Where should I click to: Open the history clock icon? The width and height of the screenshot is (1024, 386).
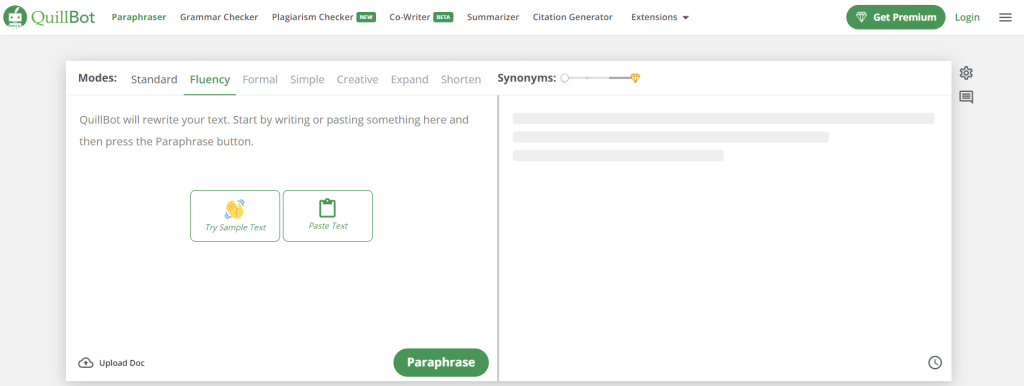(935, 362)
